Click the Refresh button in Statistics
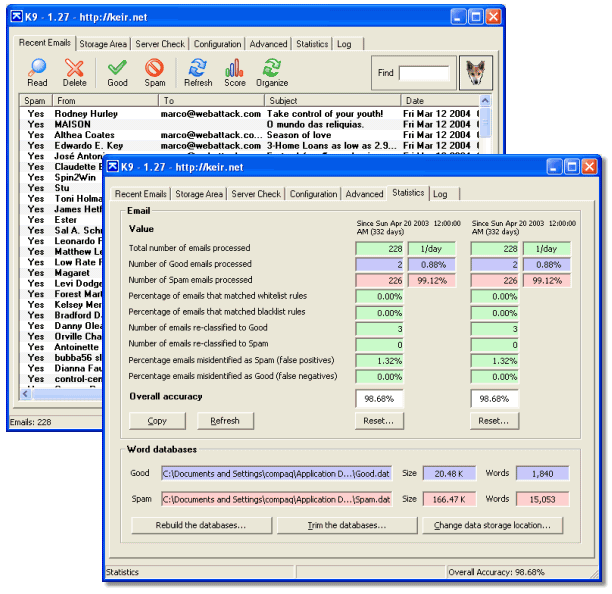Viewport: 612px width, 594px height. [225, 421]
